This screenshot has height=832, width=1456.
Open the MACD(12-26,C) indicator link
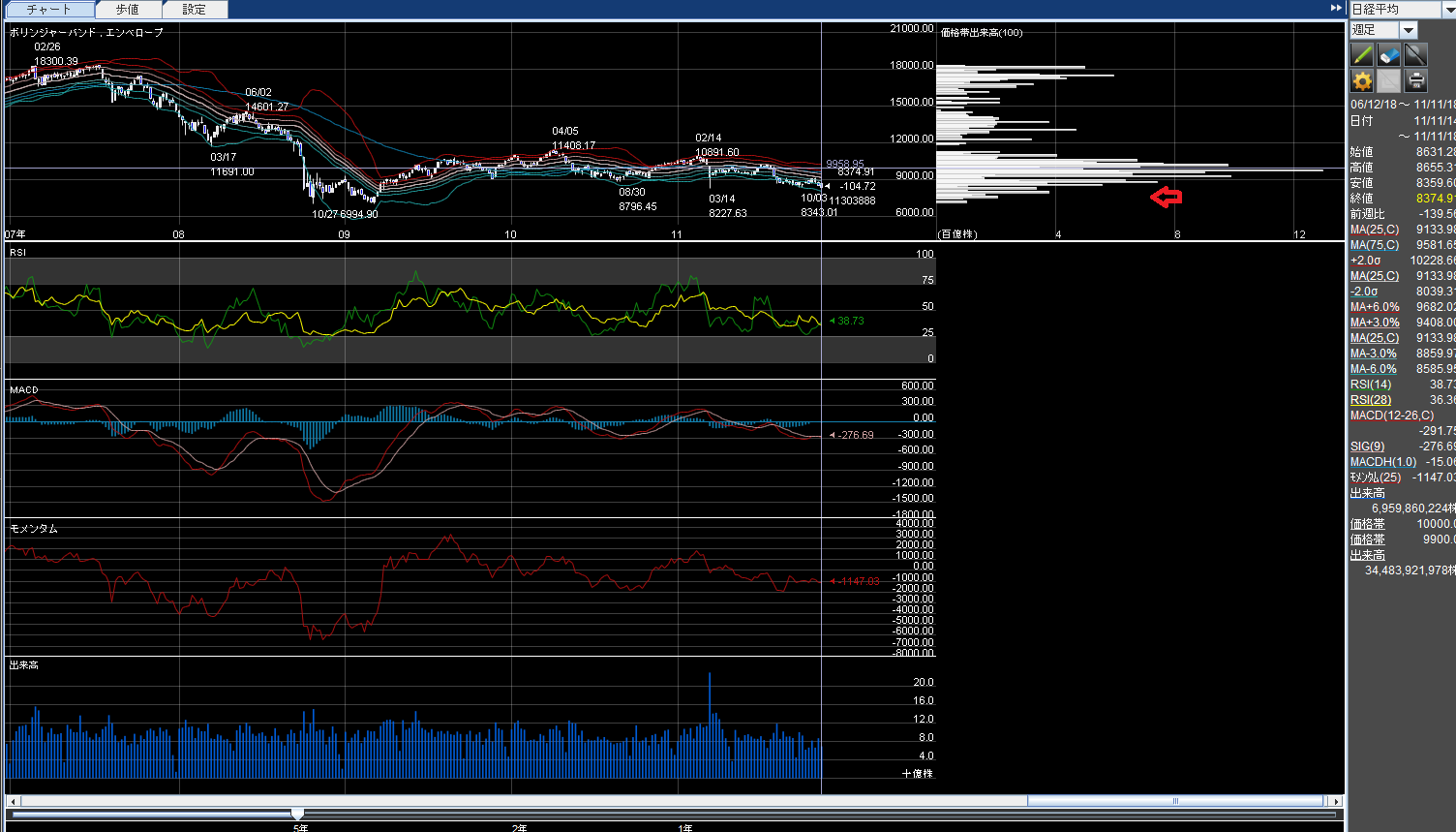click(1391, 416)
